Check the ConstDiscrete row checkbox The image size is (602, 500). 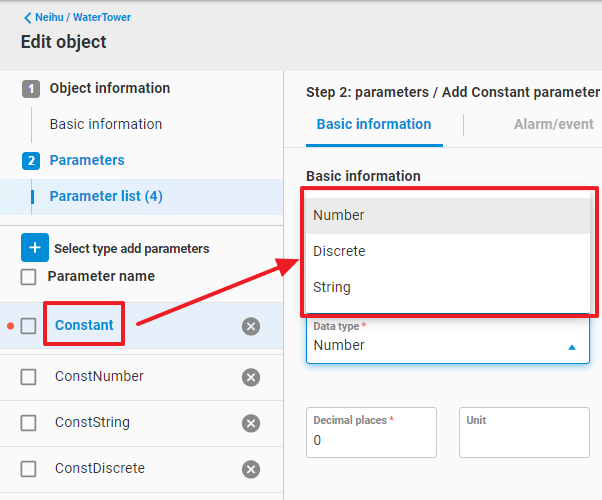(x=29, y=469)
